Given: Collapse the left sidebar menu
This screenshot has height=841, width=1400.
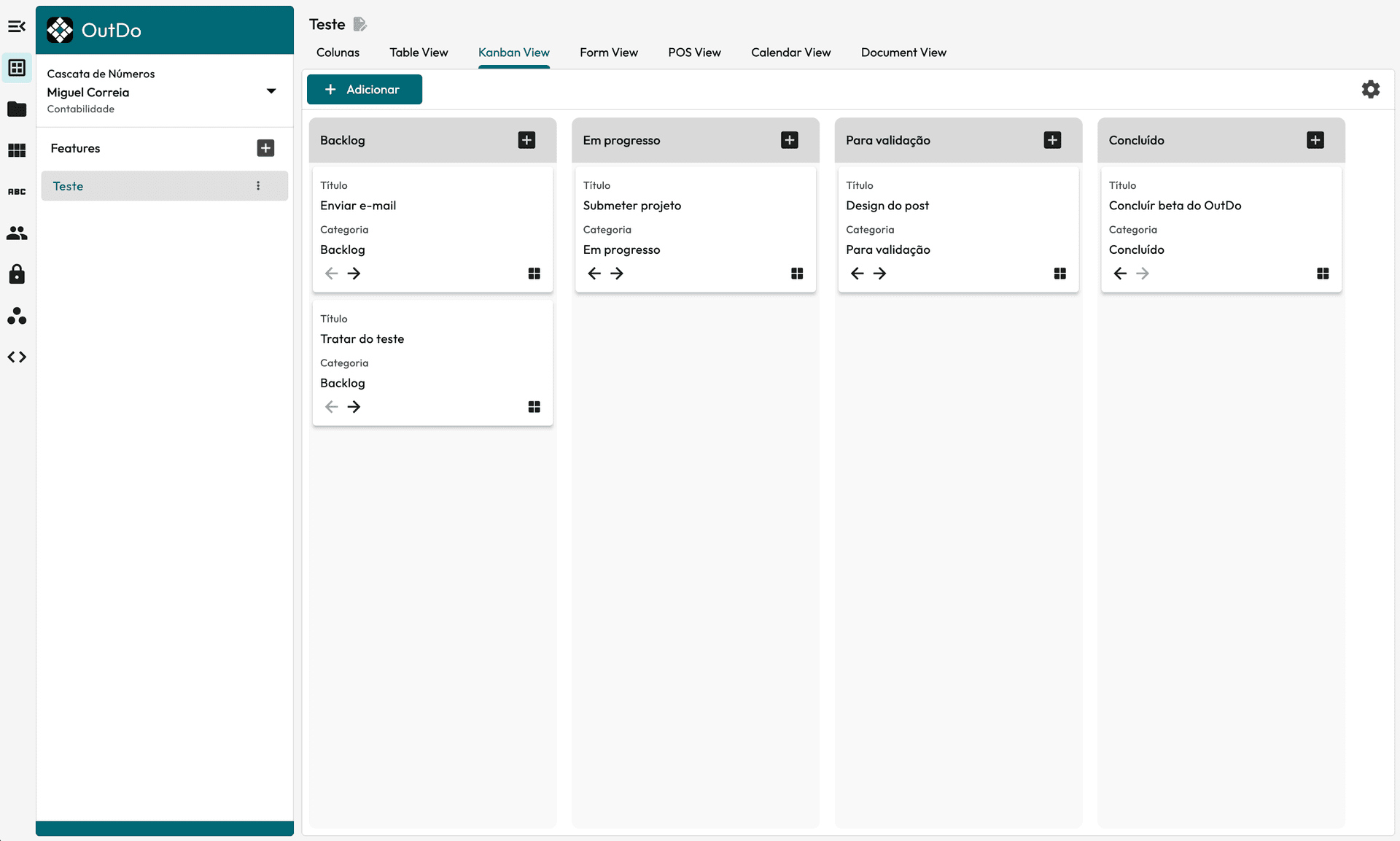Looking at the screenshot, I should click(17, 27).
